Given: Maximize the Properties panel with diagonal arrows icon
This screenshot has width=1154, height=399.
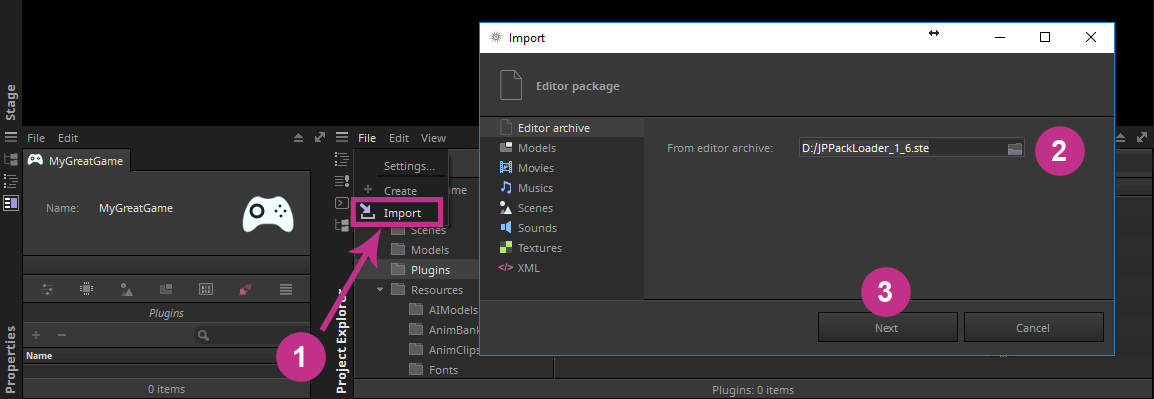Looking at the screenshot, I should [319, 138].
